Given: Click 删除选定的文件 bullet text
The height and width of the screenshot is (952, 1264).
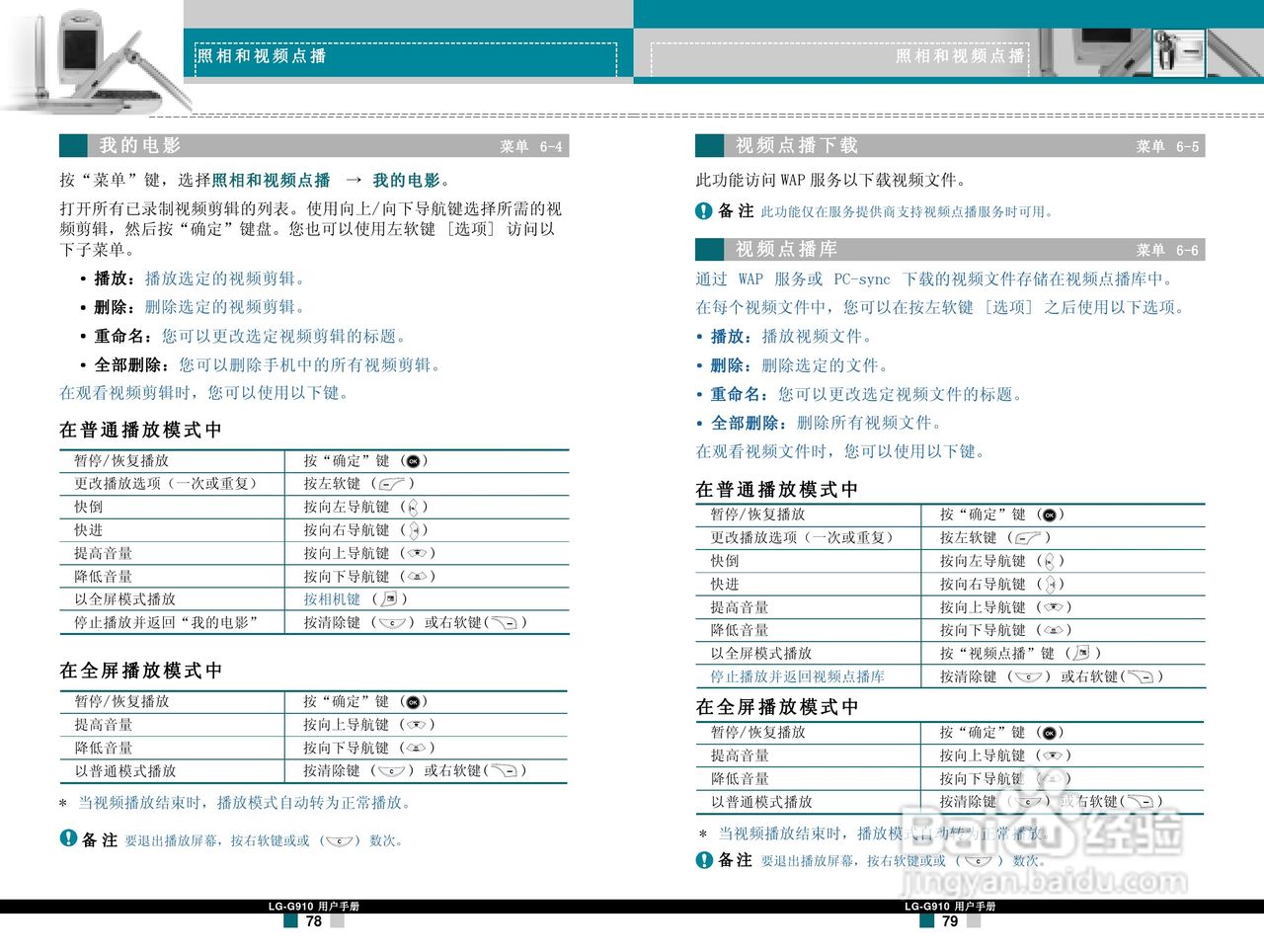Looking at the screenshot, I should pyautogui.click(x=826, y=365).
